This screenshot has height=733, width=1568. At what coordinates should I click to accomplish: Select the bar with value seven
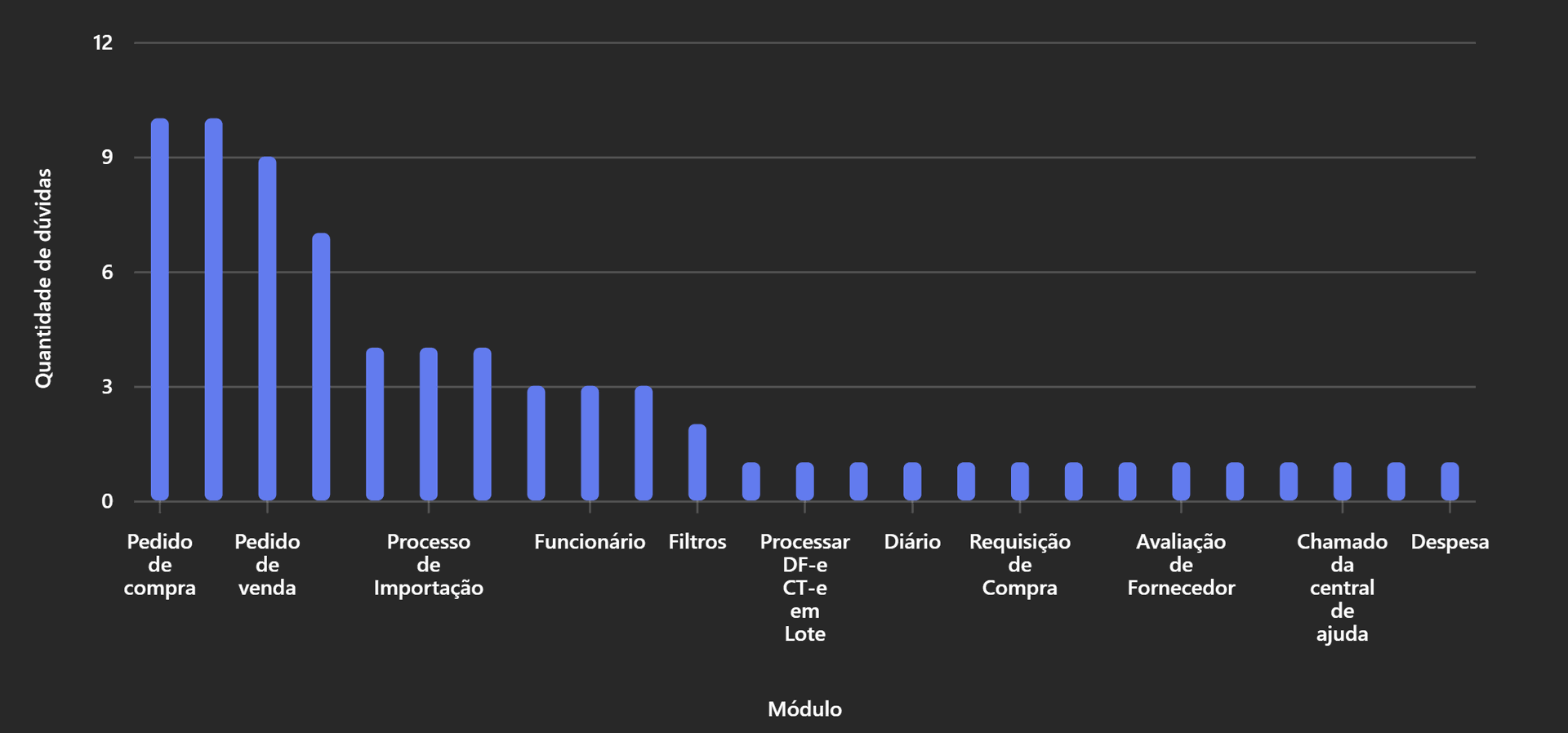click(321, 366)
